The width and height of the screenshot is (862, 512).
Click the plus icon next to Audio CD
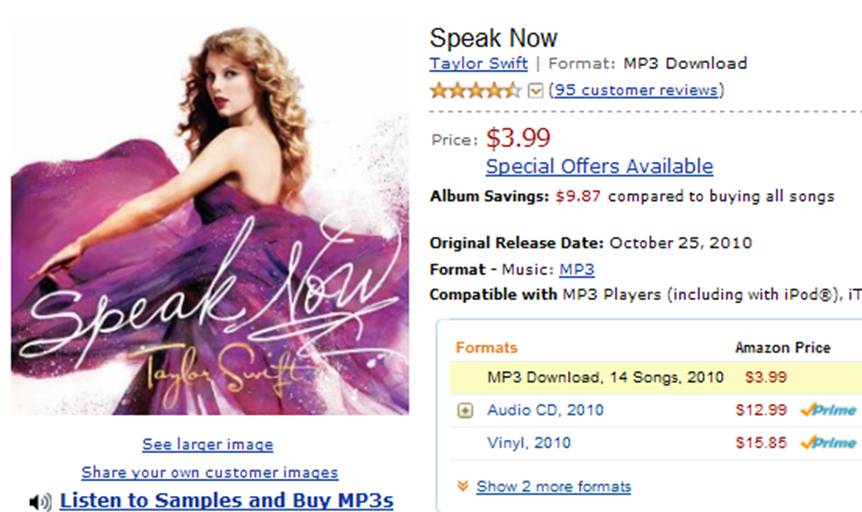465,410
